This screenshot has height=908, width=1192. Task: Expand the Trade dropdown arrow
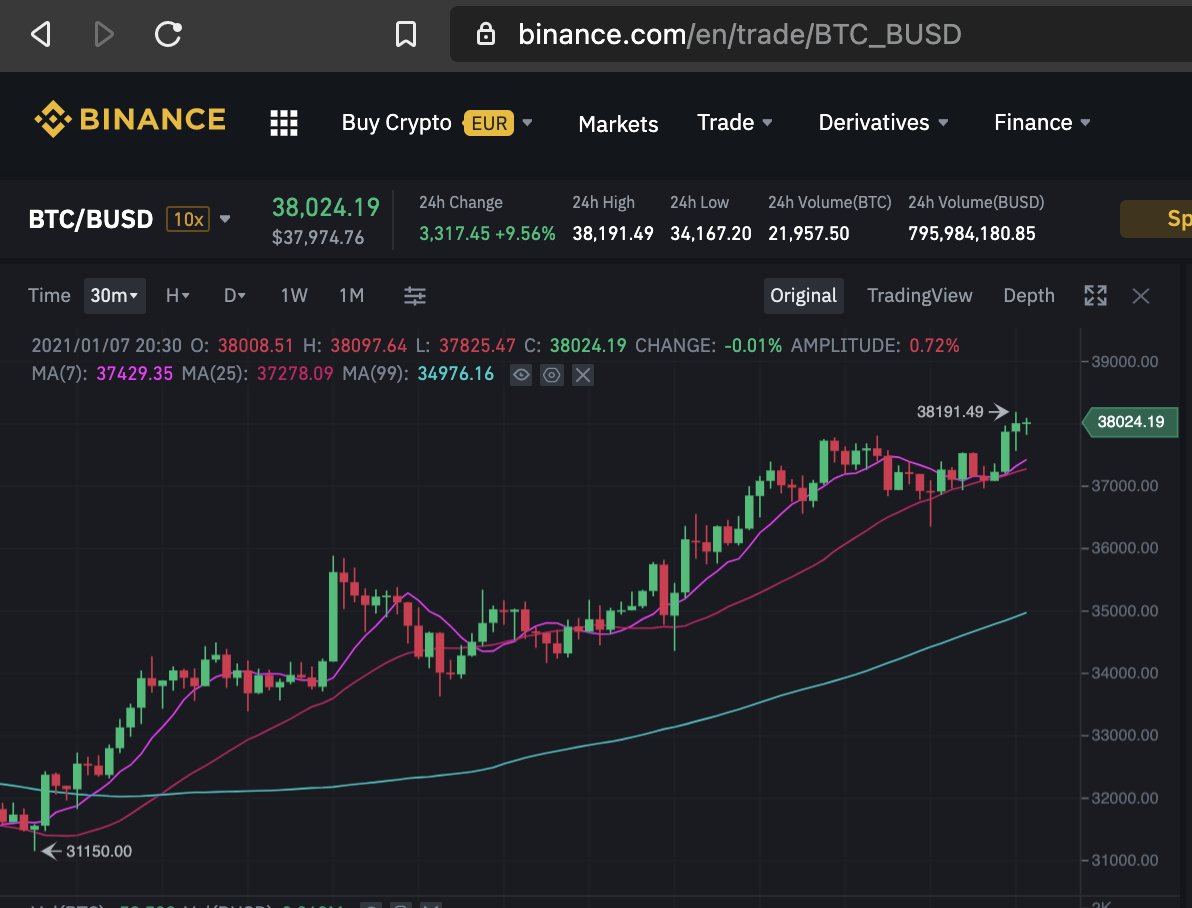pos(767,122)
